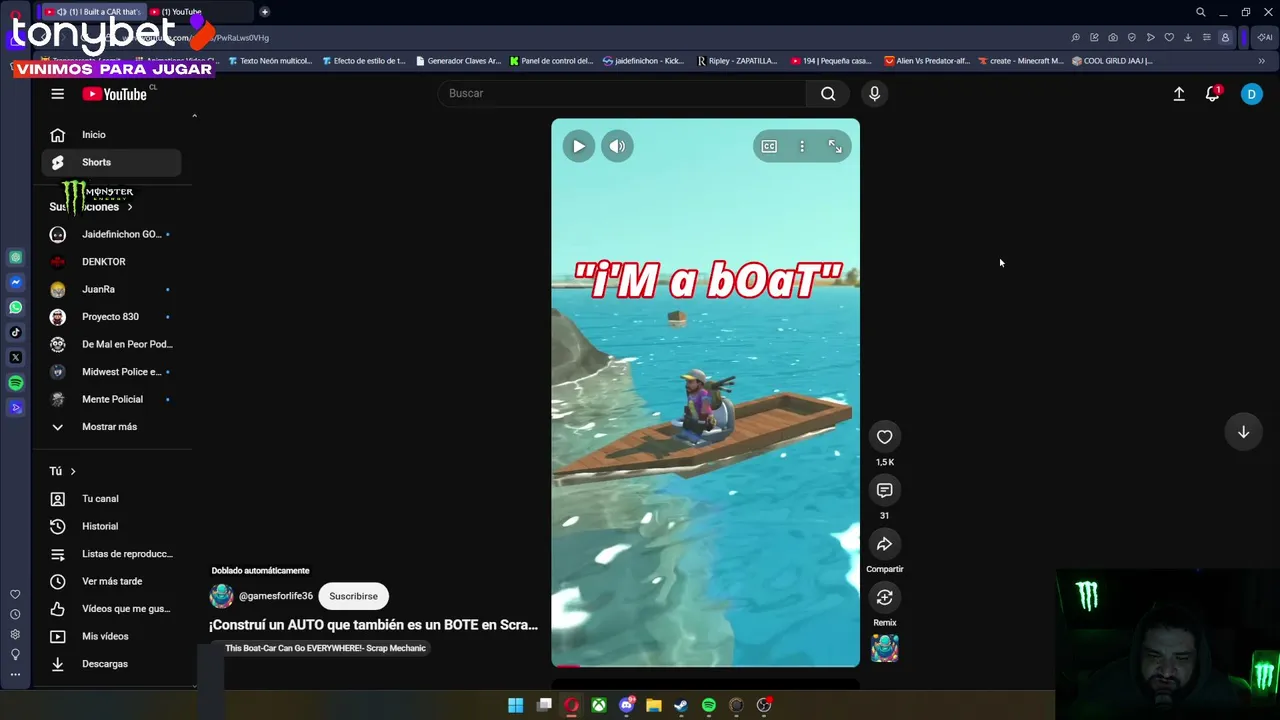Open Listas de reproducción in sidebar
Image resolution: width=1280 pixels, height=720 pixels.
click(111, 554)
